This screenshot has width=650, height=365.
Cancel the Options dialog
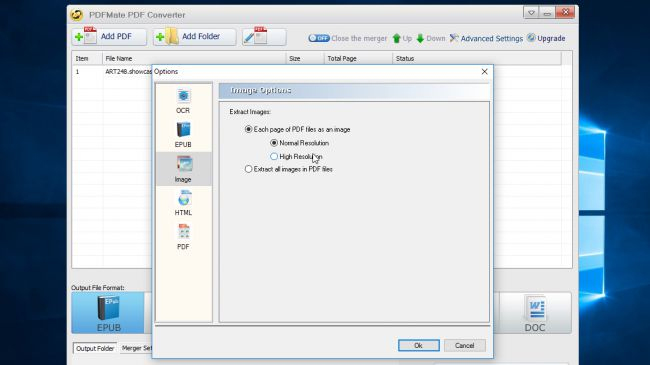pyautogui.click(x=464, y=346)
